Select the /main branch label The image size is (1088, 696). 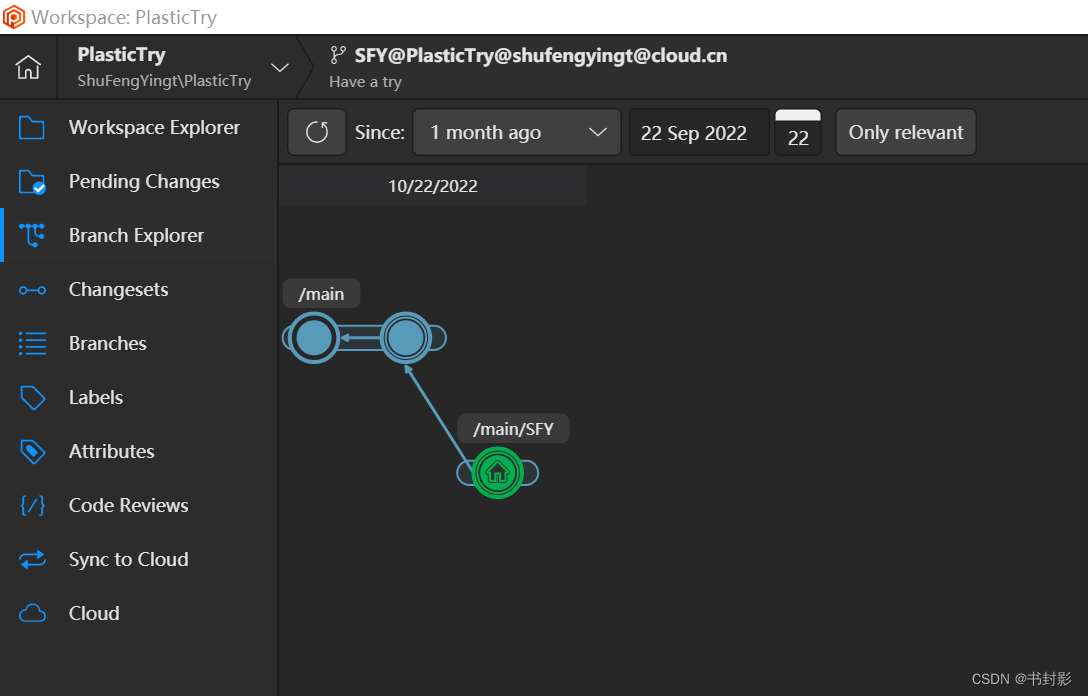coord(321,294)
